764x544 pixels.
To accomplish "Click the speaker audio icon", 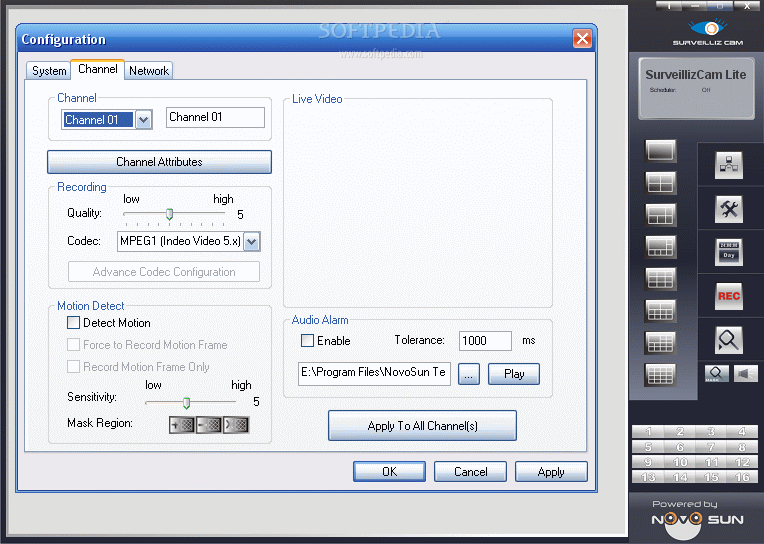I will pyautogui.click(x=745, y=373).
